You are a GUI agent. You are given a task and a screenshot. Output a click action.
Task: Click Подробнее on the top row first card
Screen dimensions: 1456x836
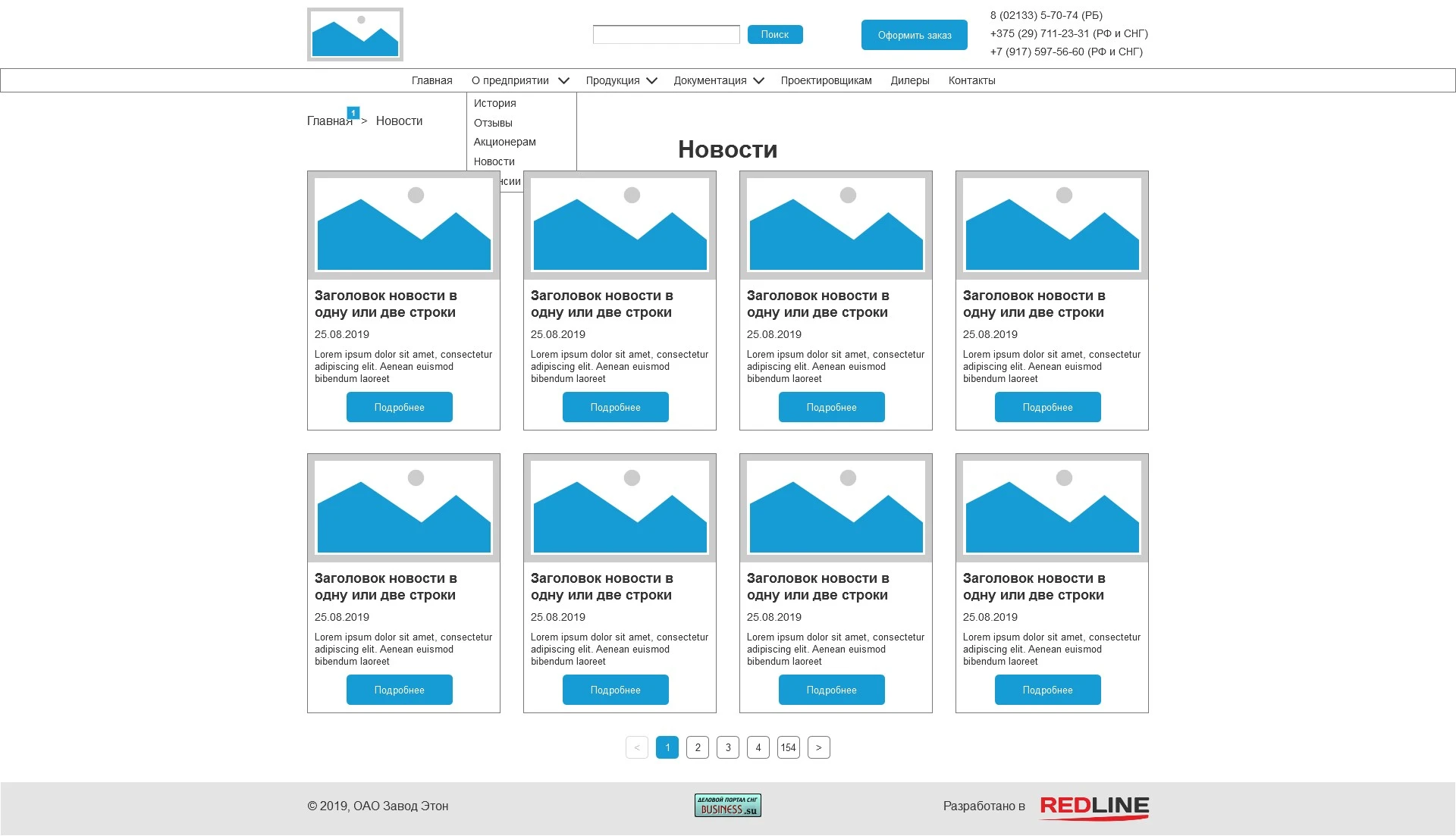tap(400, 407)
